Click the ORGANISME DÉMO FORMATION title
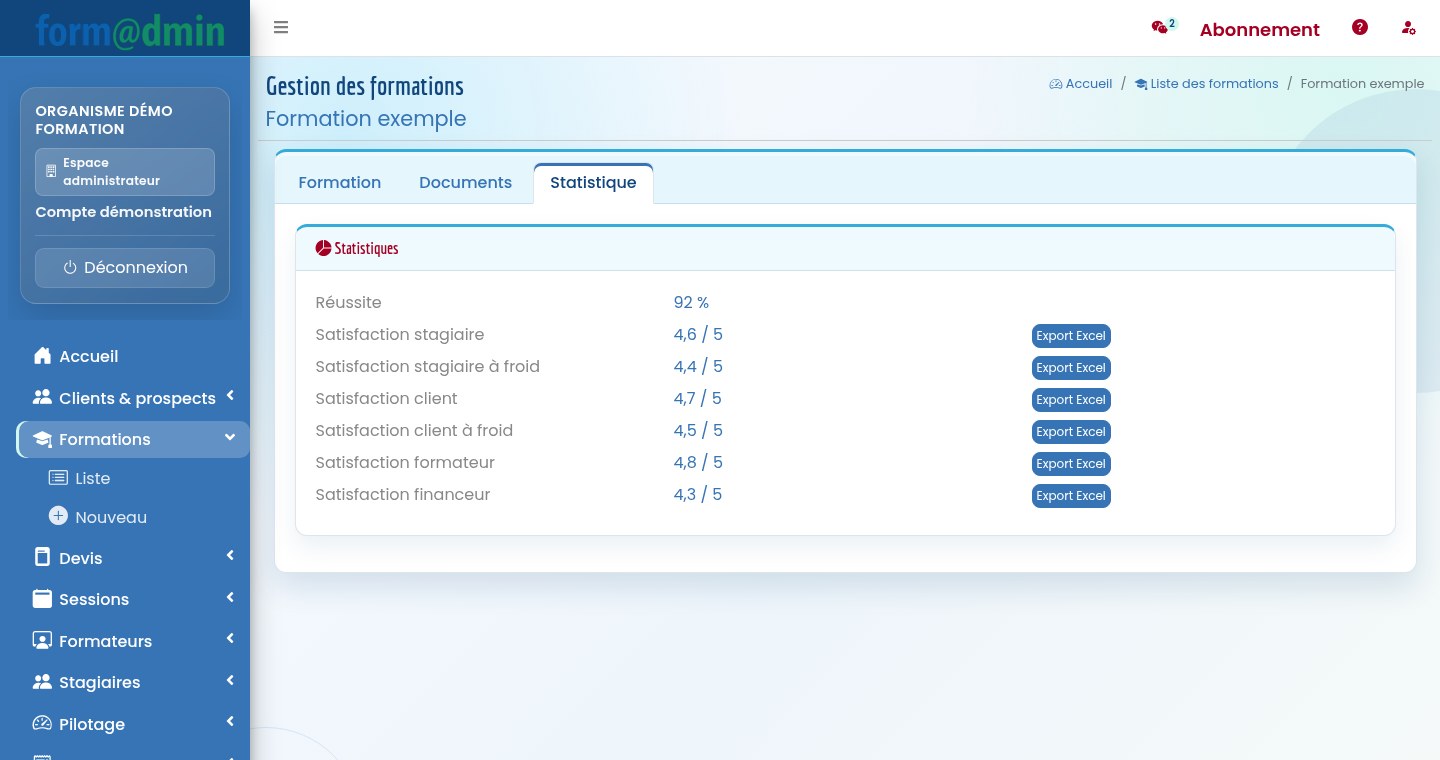The height and width of the screenshot is (760, 1440). click(104, 120)
